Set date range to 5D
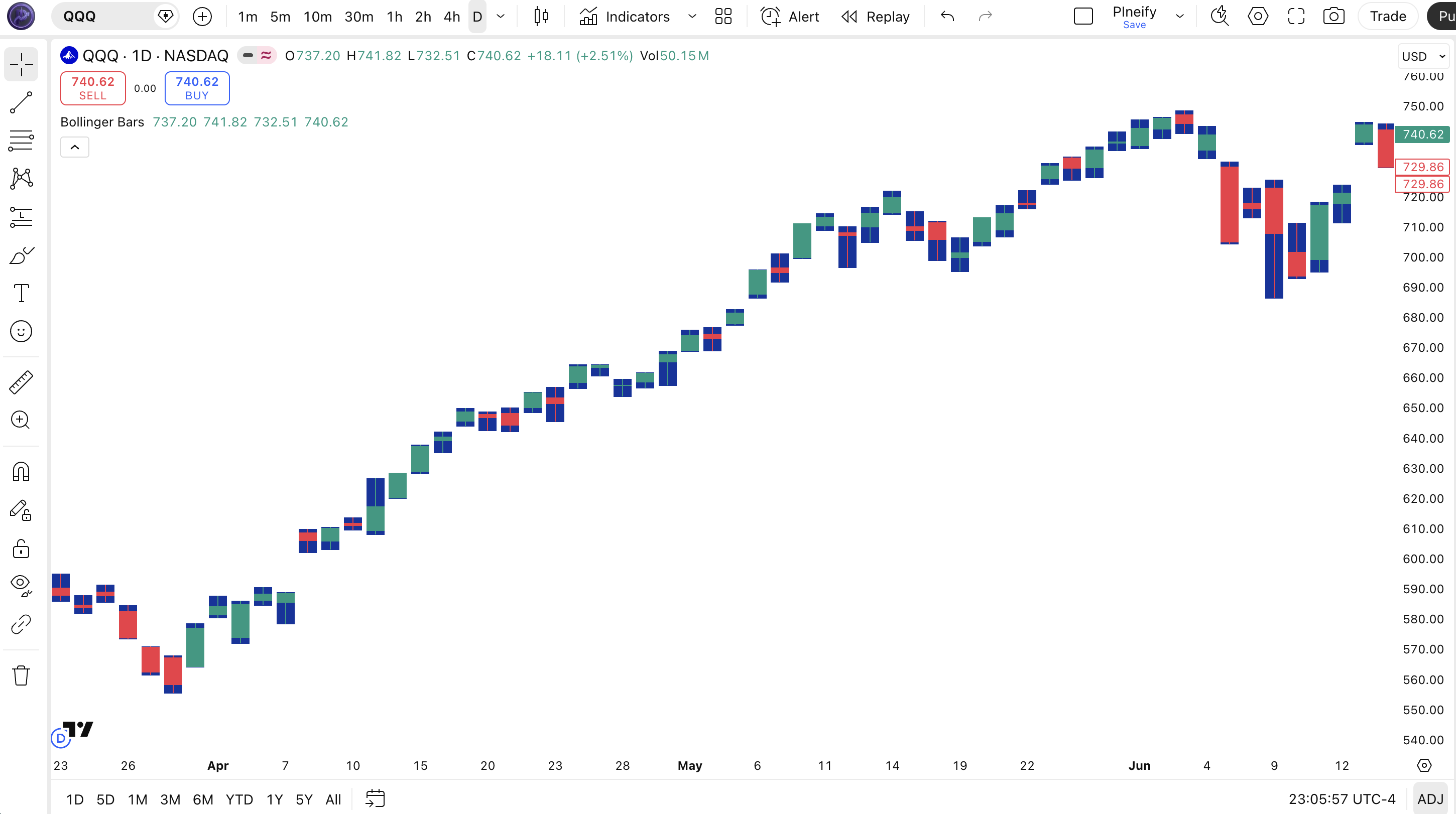The height and width of the screenshot is (814, 1456). (105, 799)
